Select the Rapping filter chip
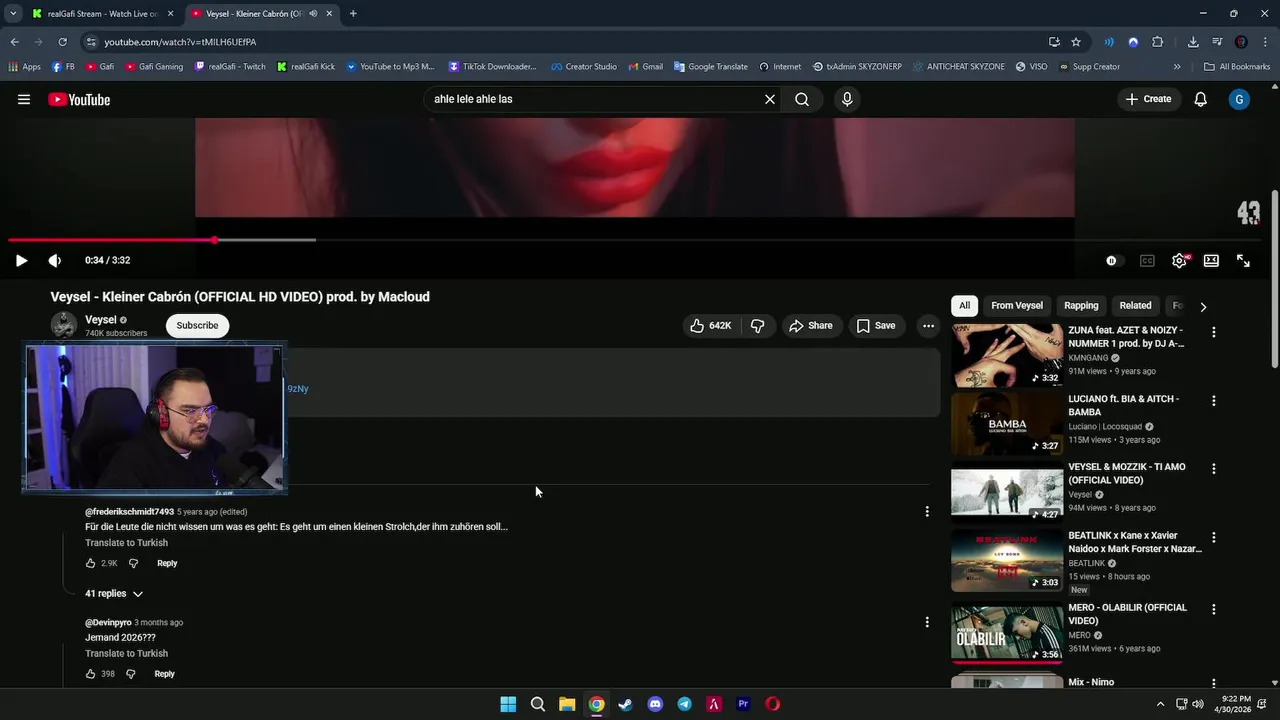Viewport: 1280px width, 720px height. (1081, 305)
